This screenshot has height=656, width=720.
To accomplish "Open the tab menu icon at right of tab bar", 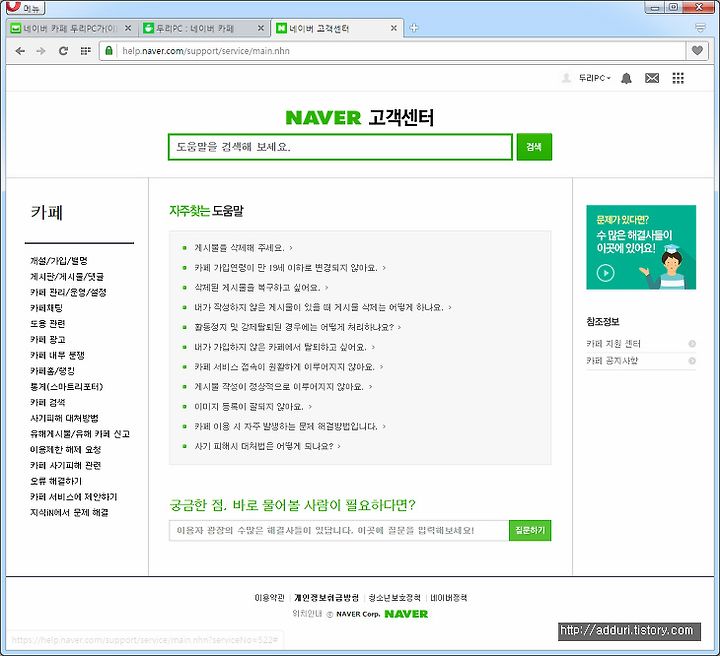I will [700, 28].
